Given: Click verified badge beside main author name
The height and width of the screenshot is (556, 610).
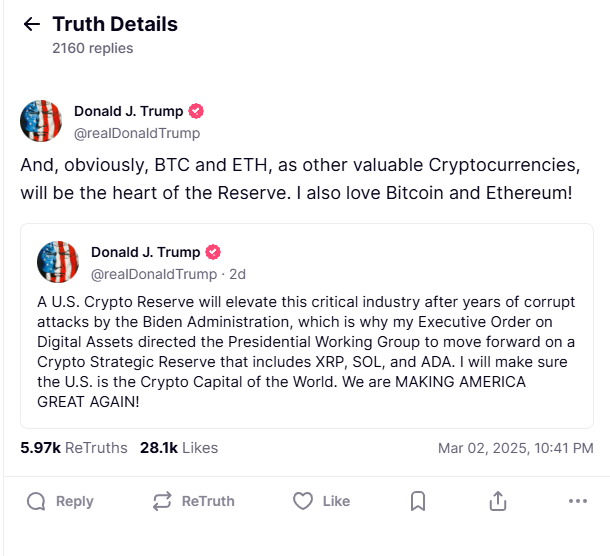Looking at the screenshot, I should [x=197, y=111].
